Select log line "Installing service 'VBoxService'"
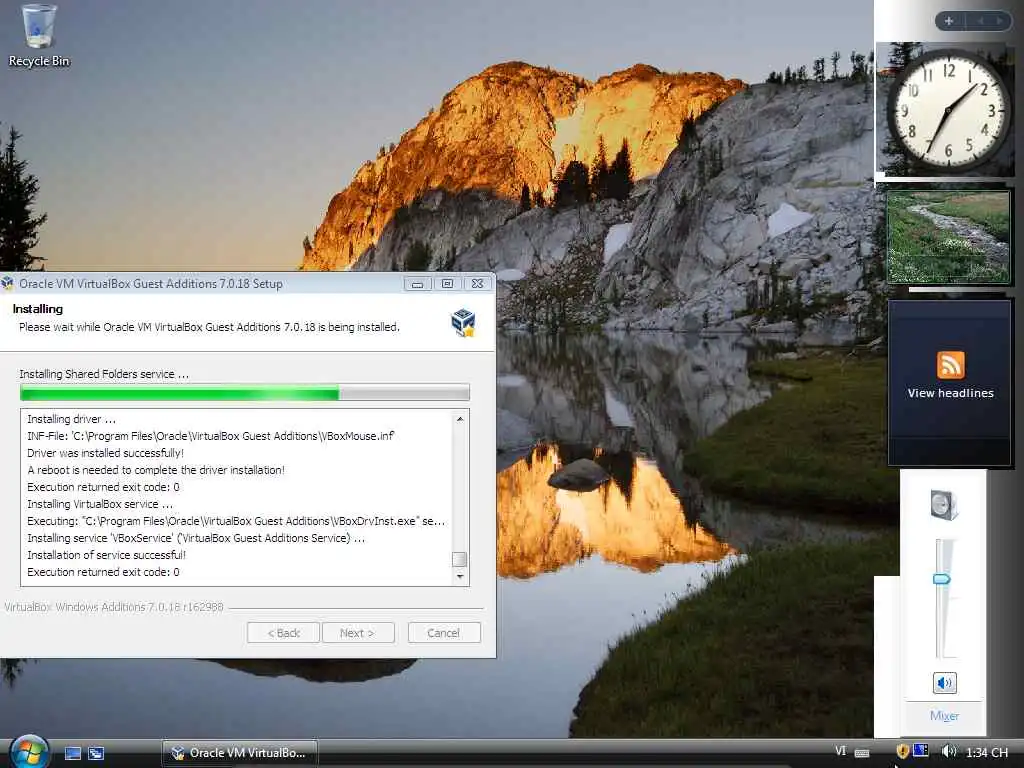 click(x=196, y=538)
